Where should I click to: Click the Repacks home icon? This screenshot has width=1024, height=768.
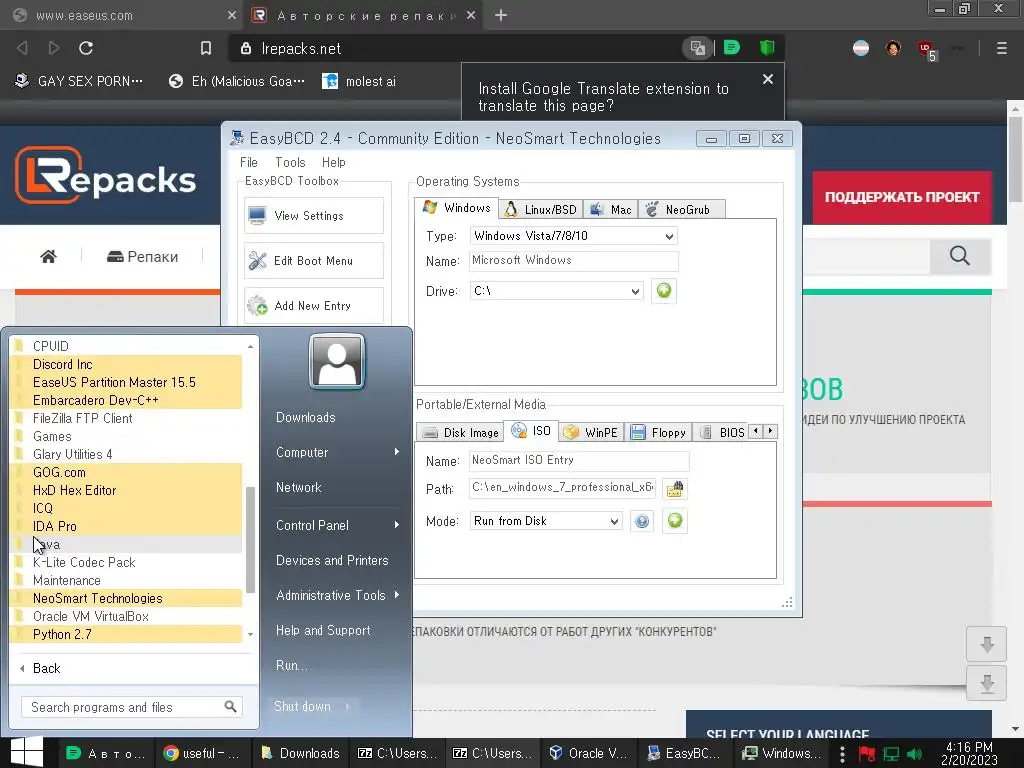click(48, 256)
